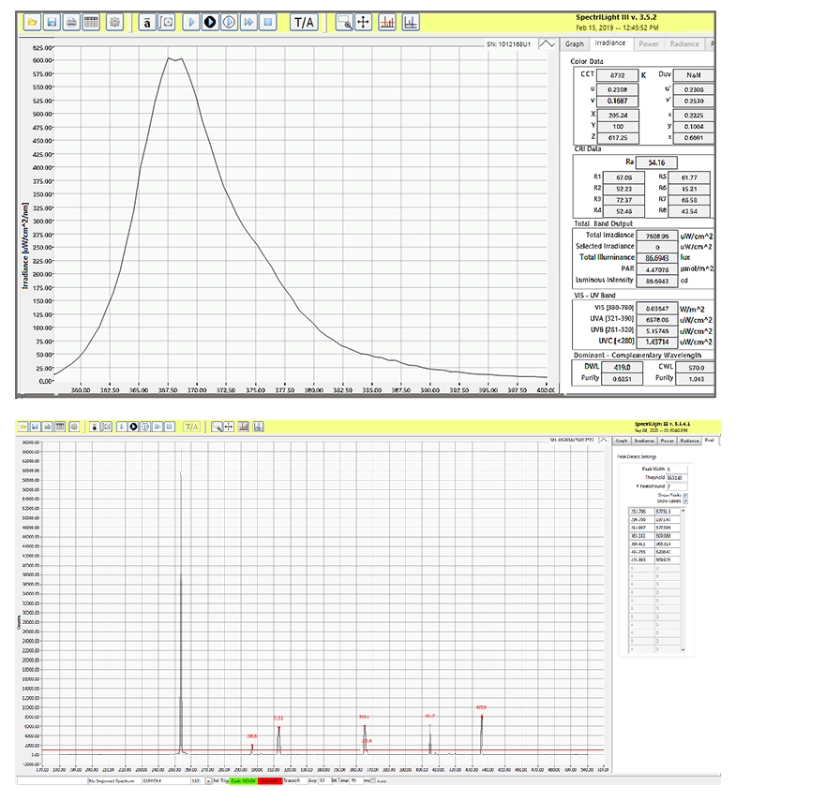Click the red-line peaks chart icon in upper window
This screenshot has height=791, width=834.
pos(387,22)
